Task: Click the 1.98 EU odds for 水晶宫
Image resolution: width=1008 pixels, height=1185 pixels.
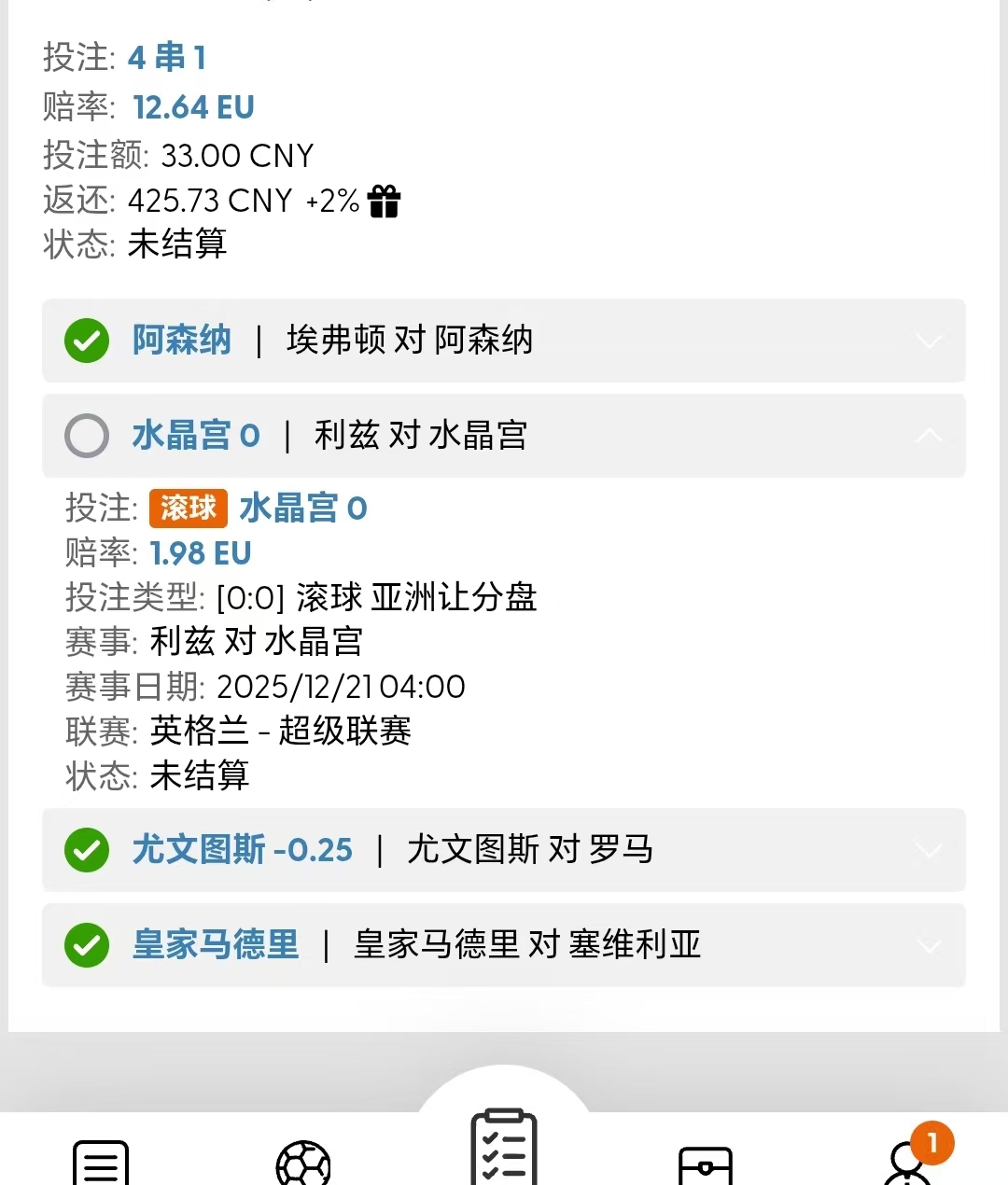Action: click(x=201, y=553)
